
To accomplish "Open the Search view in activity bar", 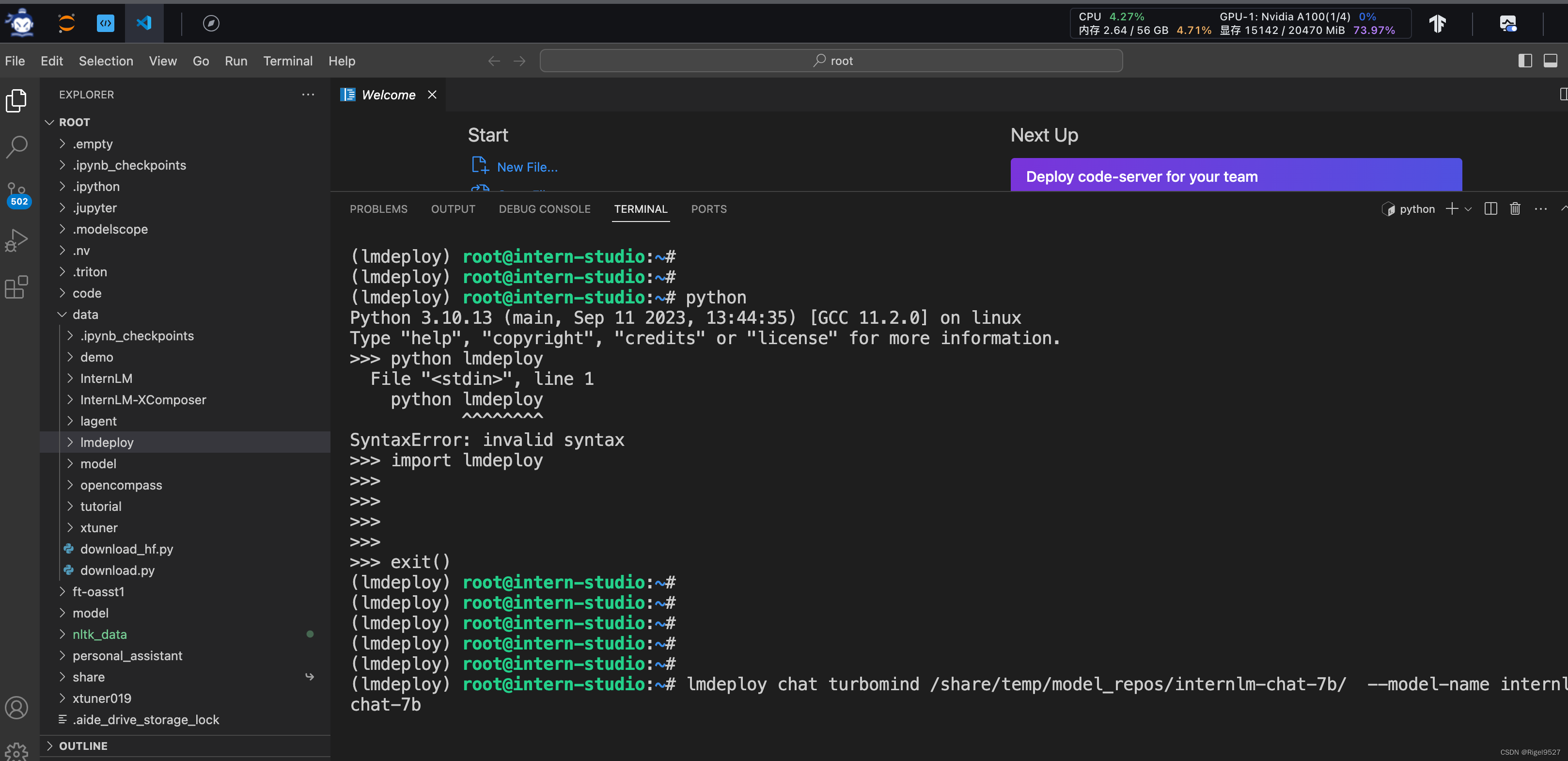I will click(16, 147).
